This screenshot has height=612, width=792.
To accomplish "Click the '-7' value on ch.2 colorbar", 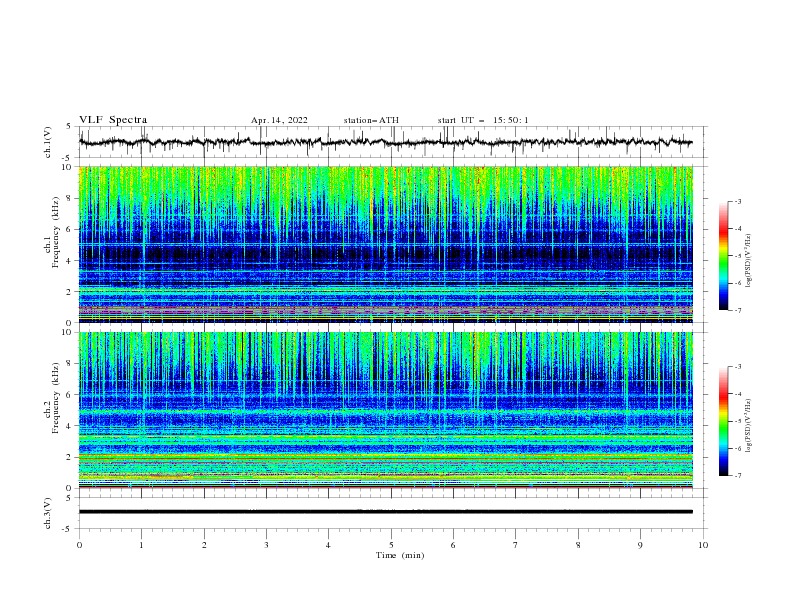I will coord(737,475).
